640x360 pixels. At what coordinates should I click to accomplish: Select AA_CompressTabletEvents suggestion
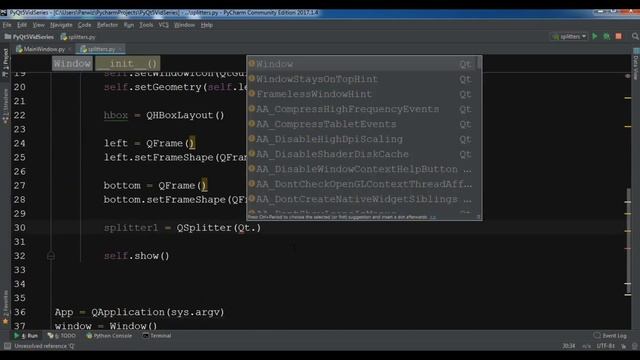362,124
